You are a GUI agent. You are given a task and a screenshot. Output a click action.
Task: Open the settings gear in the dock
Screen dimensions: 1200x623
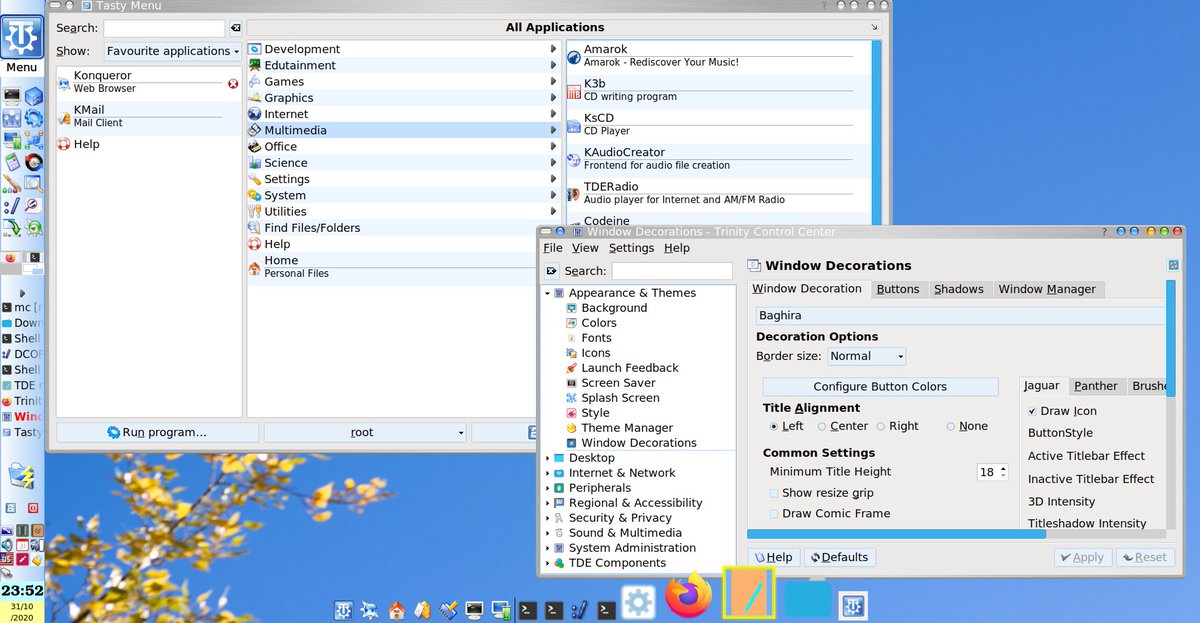638,603
